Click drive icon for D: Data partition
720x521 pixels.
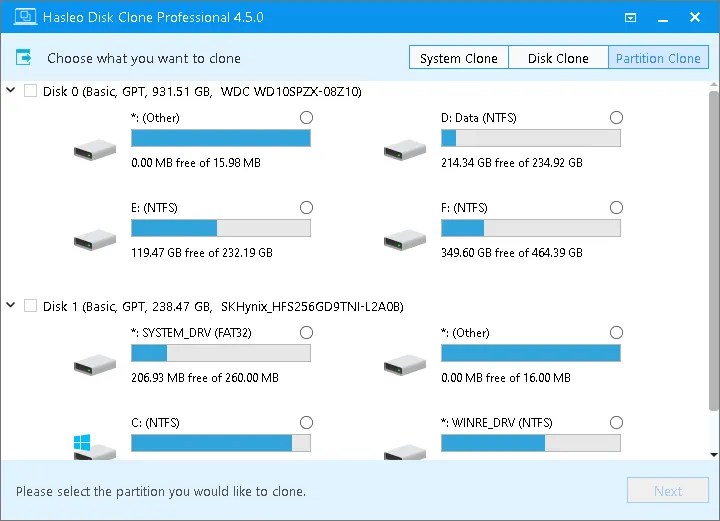click(405, 150)
